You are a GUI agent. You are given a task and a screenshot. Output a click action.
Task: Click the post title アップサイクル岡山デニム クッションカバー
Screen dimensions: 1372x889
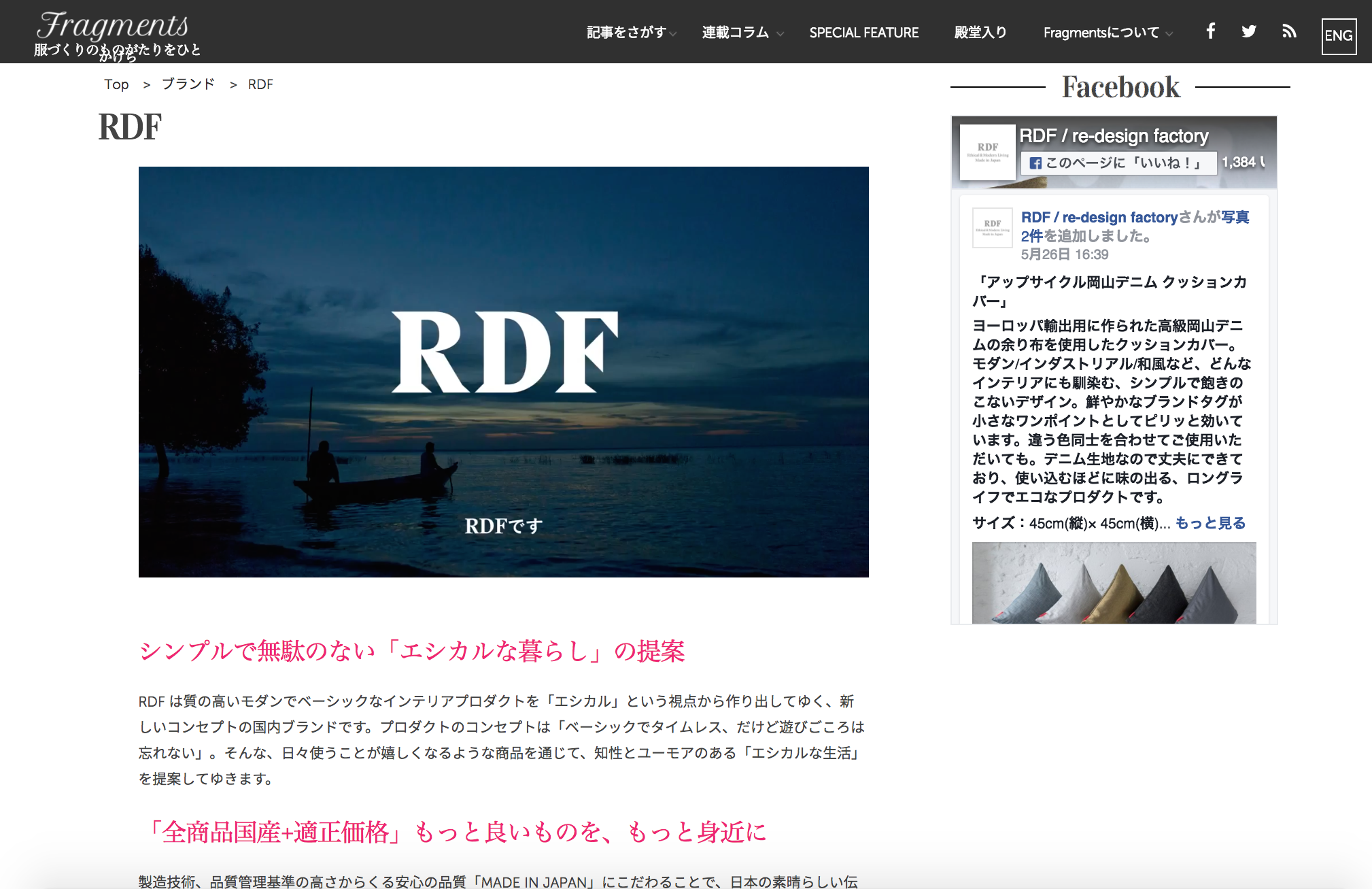pyautogui.click(x=1110, y=291)
